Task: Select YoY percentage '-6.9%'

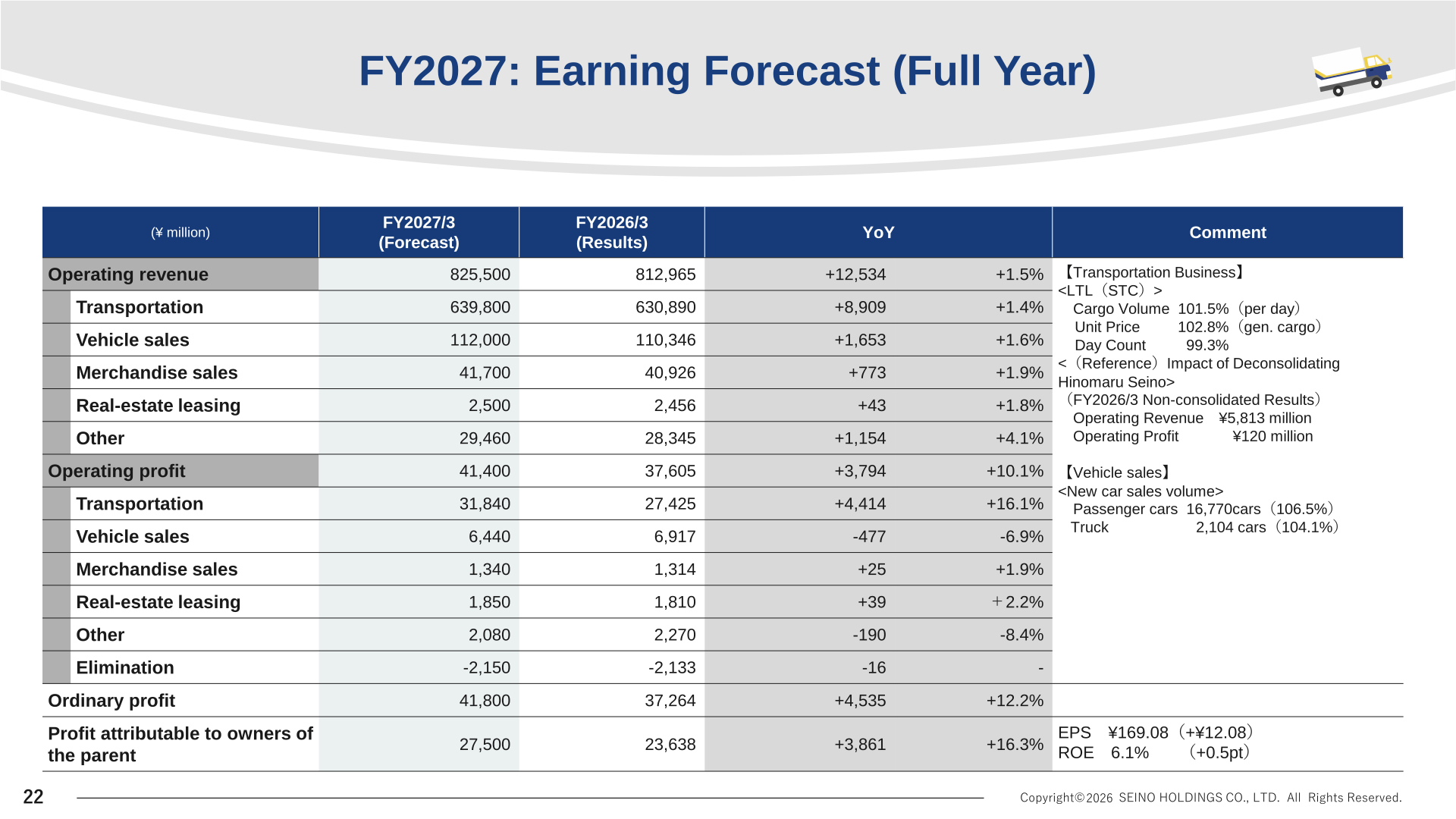Action: click(x=1021, y=537)
